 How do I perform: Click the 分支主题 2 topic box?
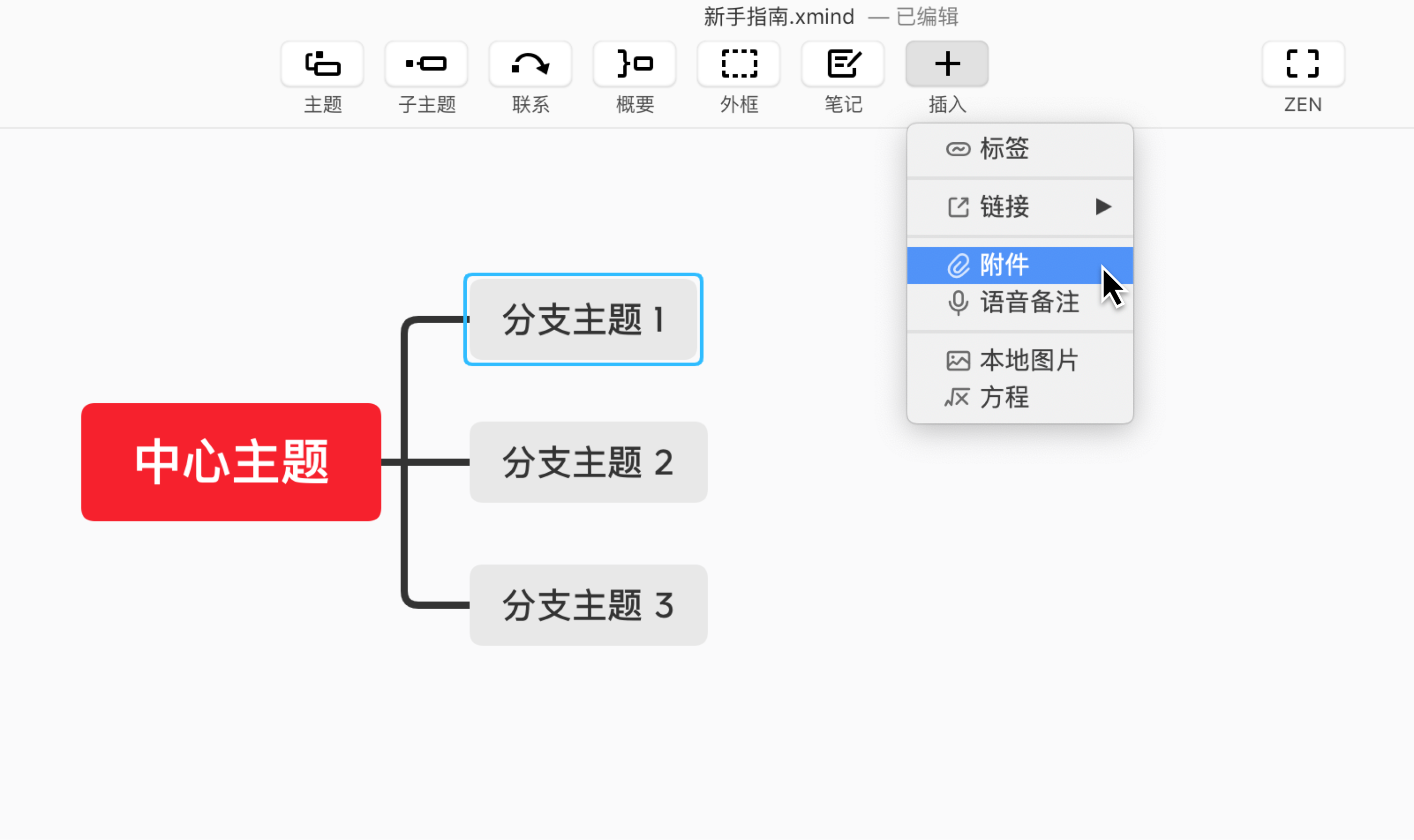click(x=588, y=462)
